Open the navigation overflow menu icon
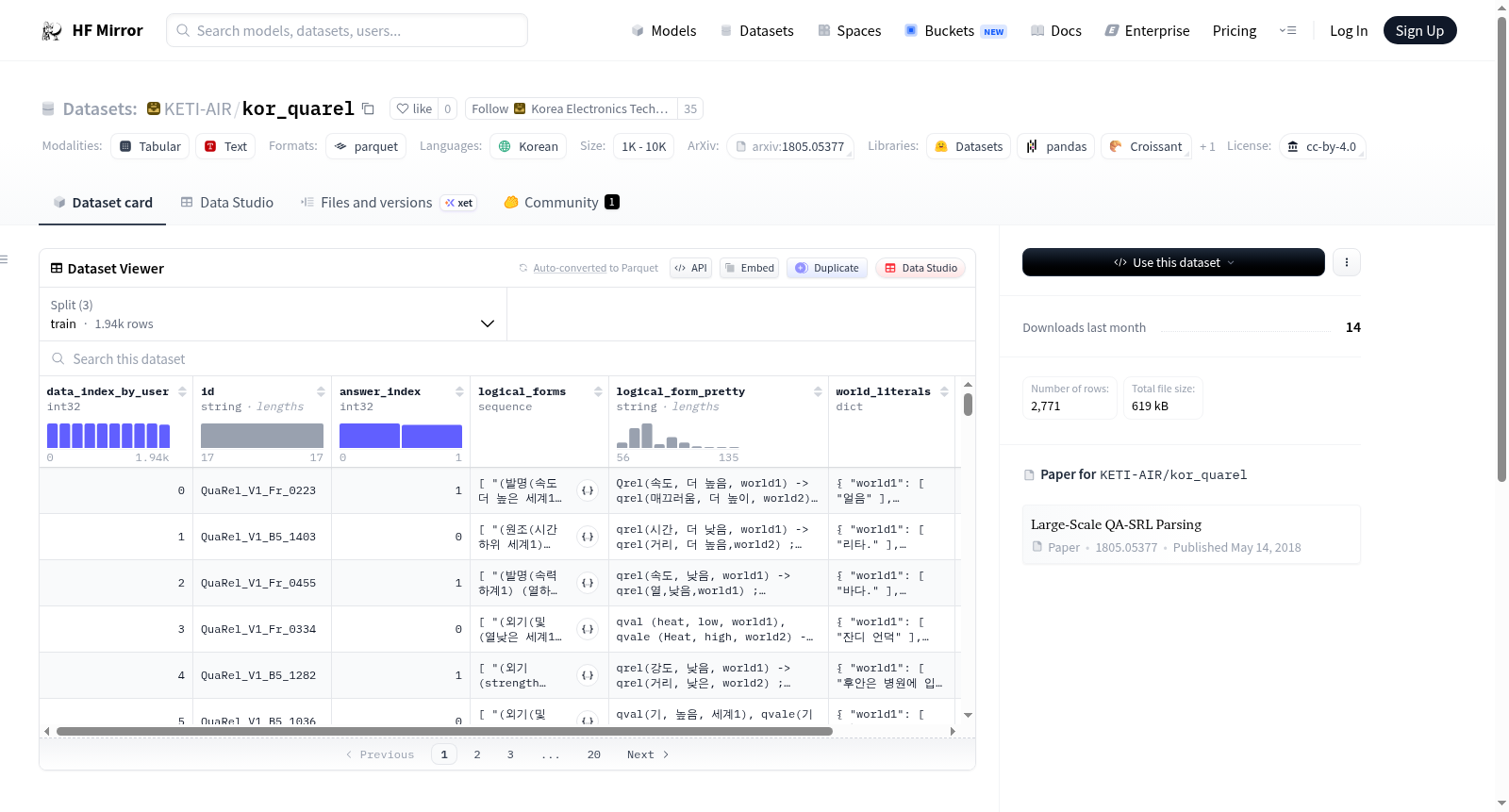 (1287, 31)
